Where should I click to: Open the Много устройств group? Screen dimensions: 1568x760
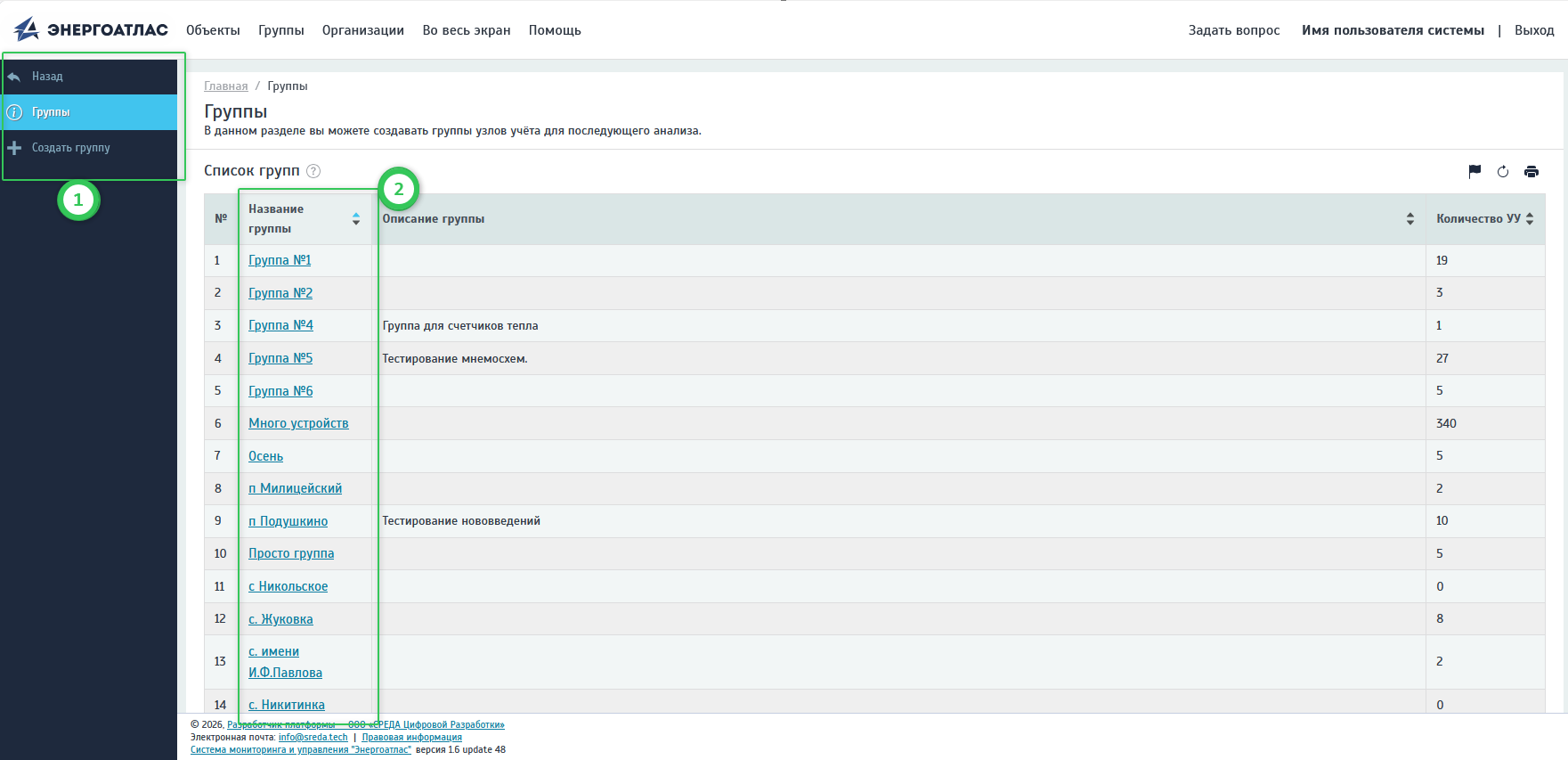pyautogui.click(x=298, y=423)
